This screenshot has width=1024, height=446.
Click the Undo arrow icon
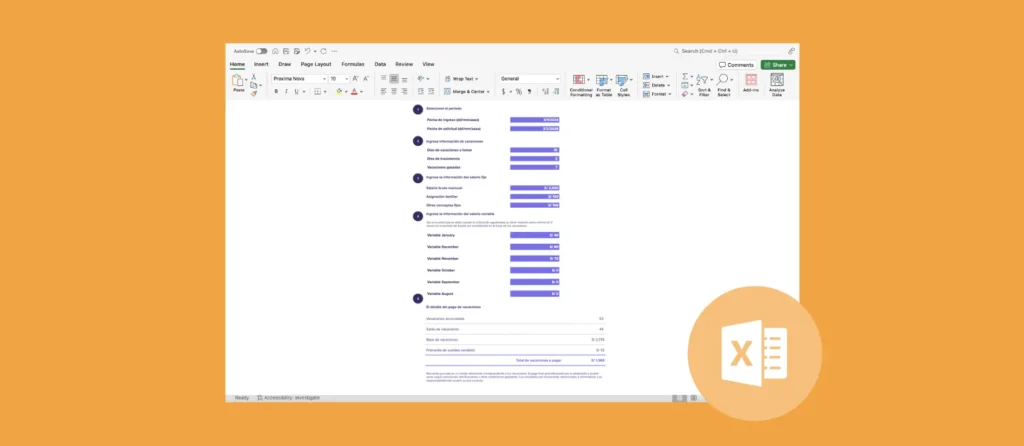click(x=308, y=51)
